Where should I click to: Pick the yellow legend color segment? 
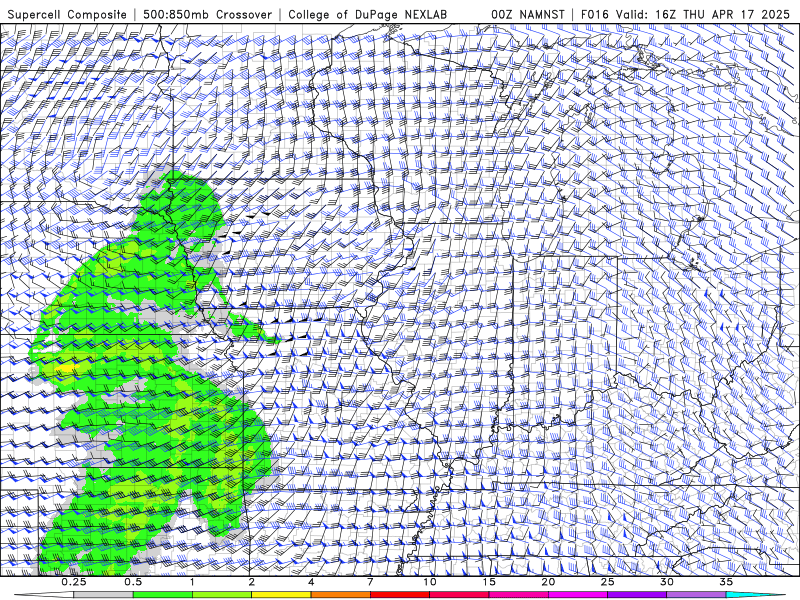coord(281,595)
